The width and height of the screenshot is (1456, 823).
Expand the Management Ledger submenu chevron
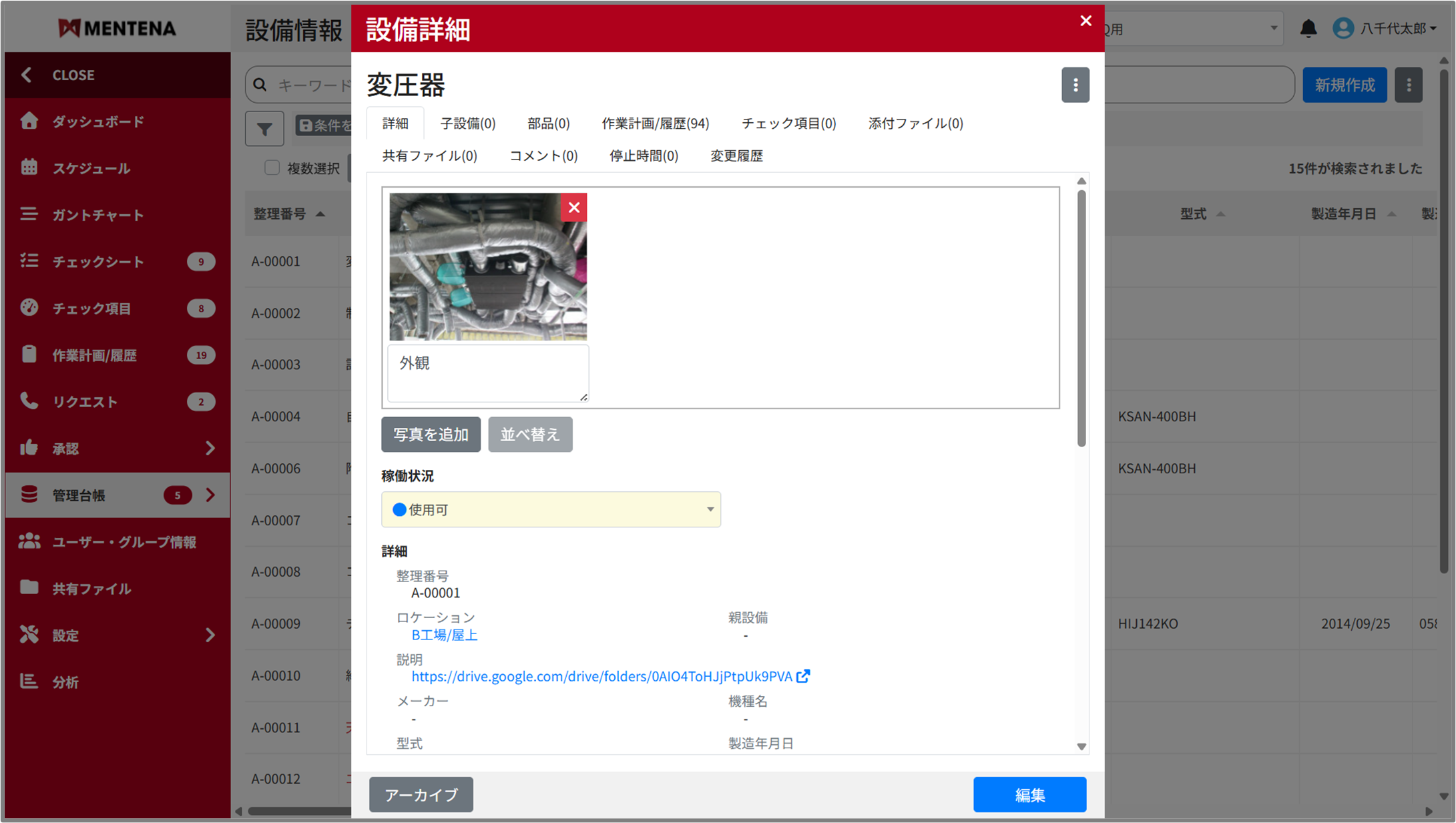[x=211, y=495]
